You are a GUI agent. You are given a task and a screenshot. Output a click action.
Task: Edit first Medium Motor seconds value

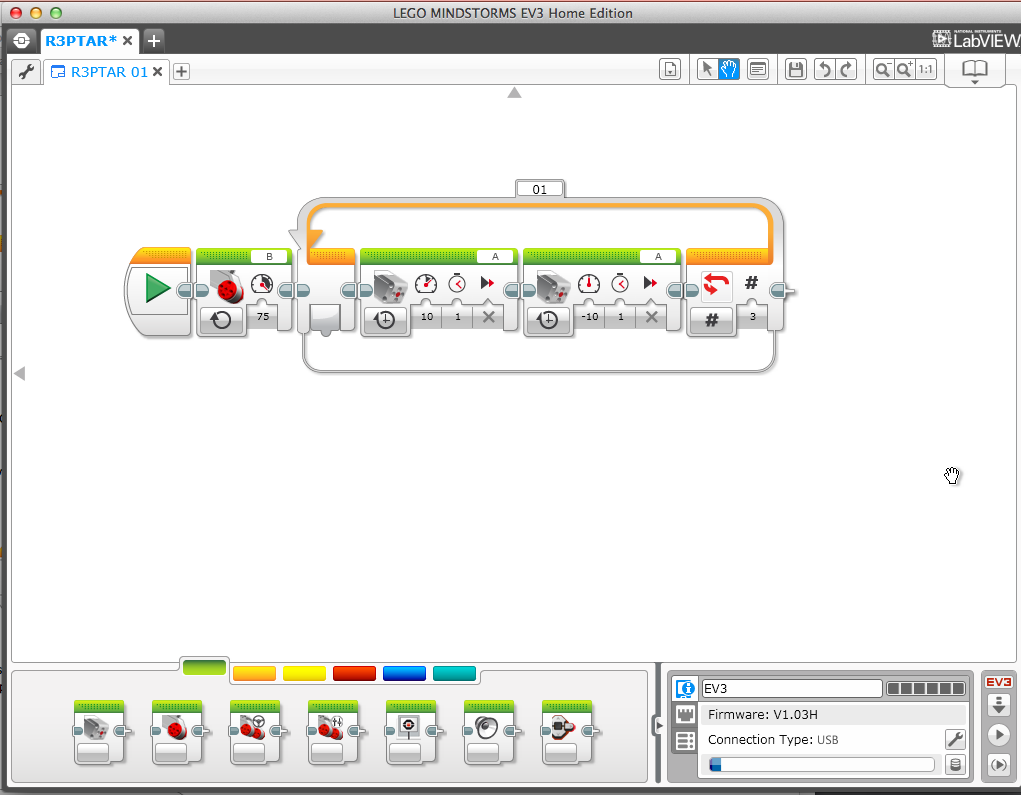[458, 316]
